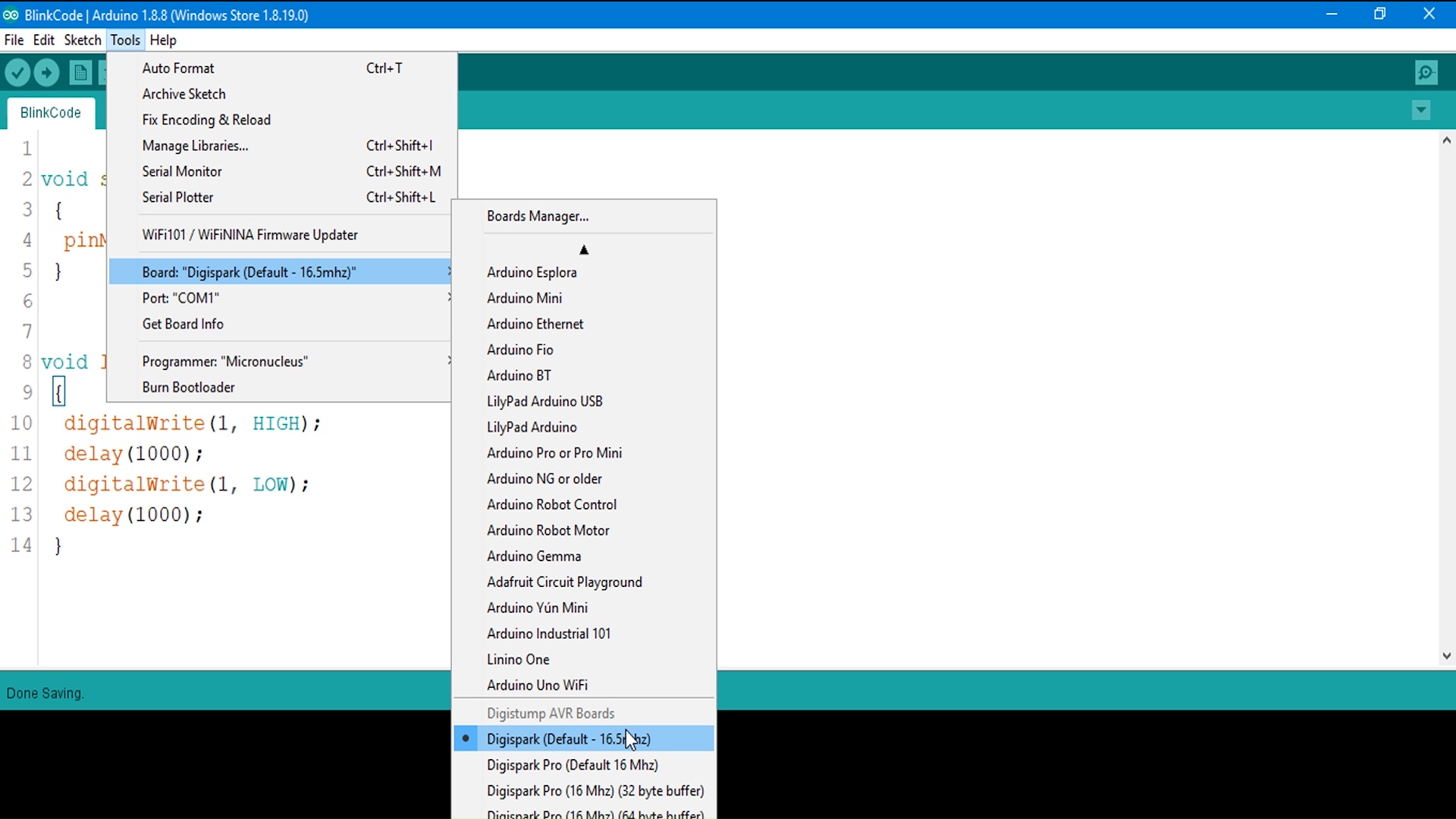Select LilyPad Arduino board
This screenshot has width=1456, height=819.
tap(584, 427)
